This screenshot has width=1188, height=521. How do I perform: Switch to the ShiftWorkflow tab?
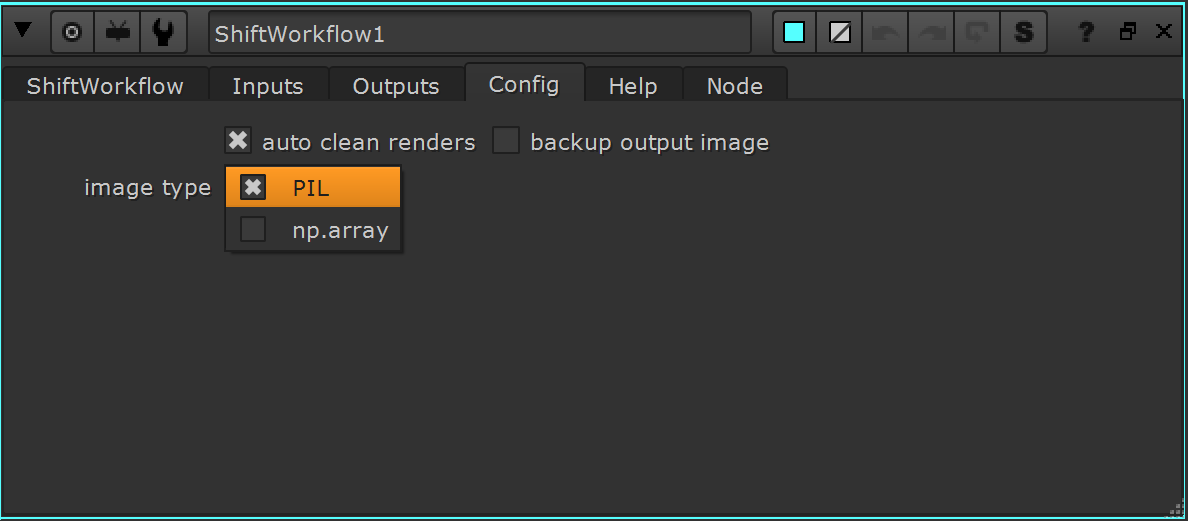(x=105, y=86)
